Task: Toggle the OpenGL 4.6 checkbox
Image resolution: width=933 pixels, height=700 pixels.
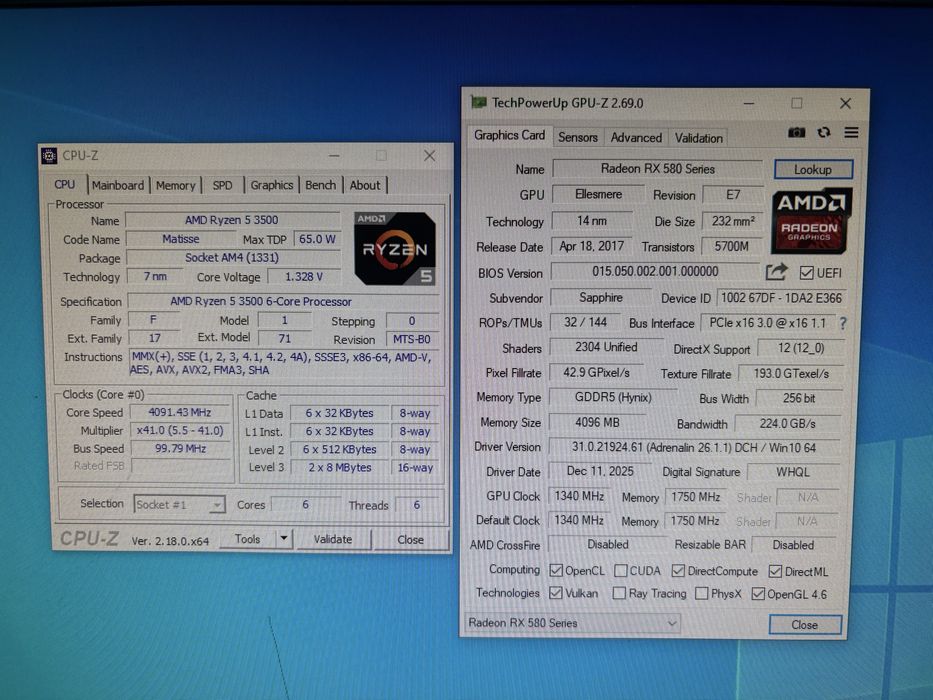Action: click(x=758, y=593)
